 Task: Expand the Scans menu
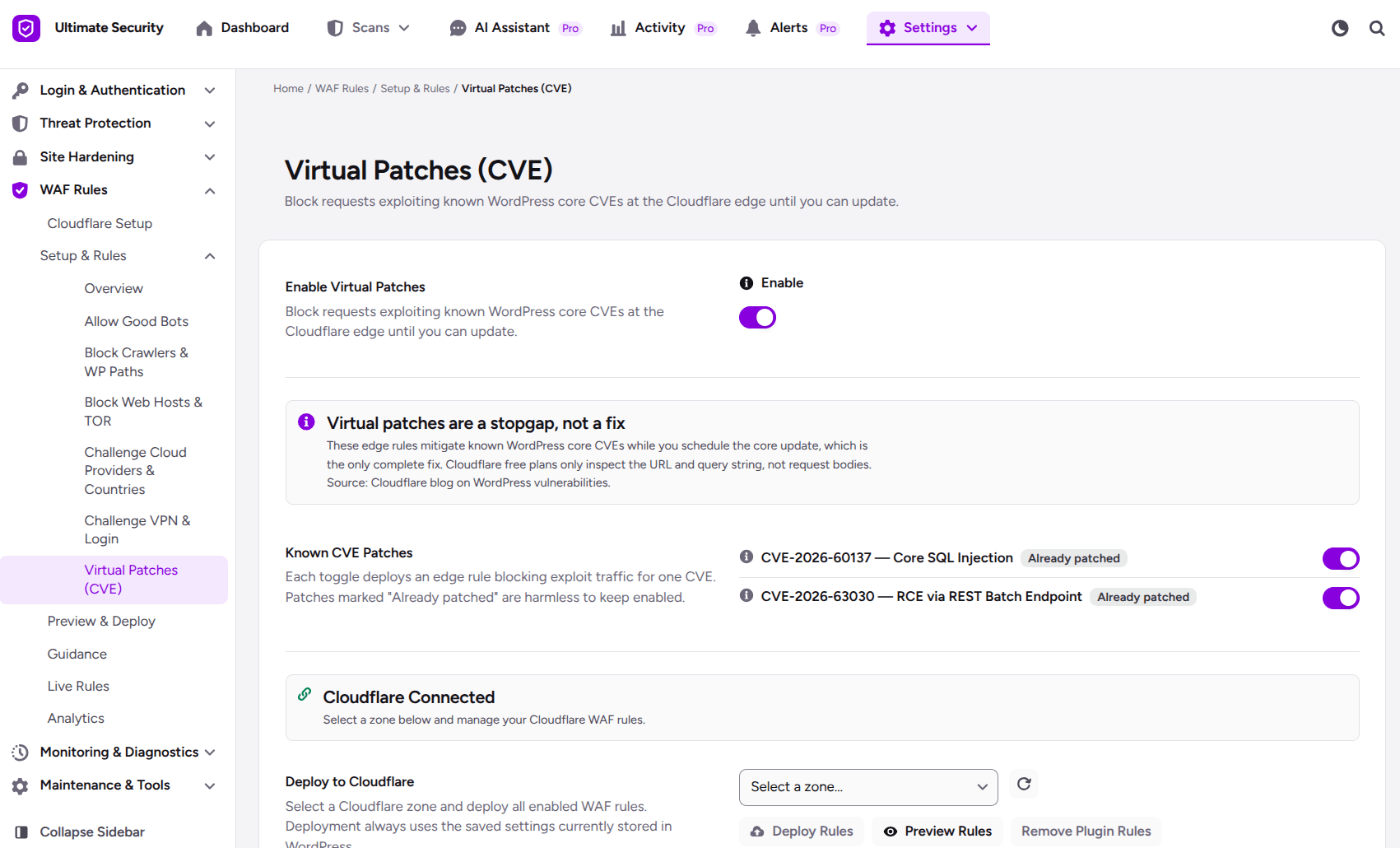tap(369, 28)
